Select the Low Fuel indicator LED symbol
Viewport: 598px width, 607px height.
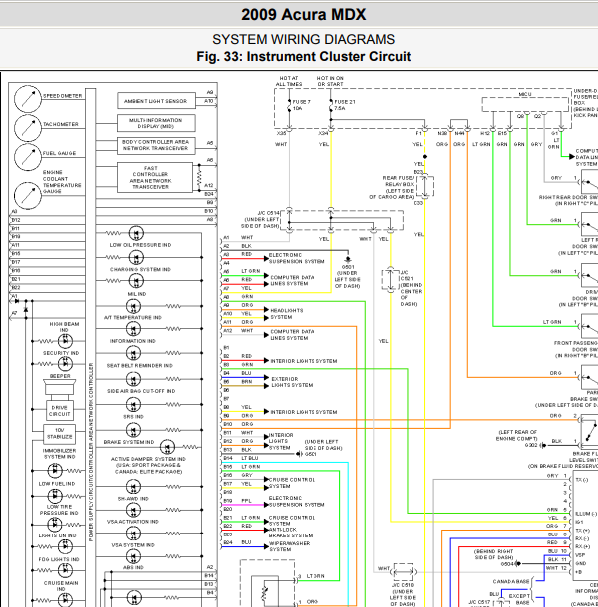55,496
